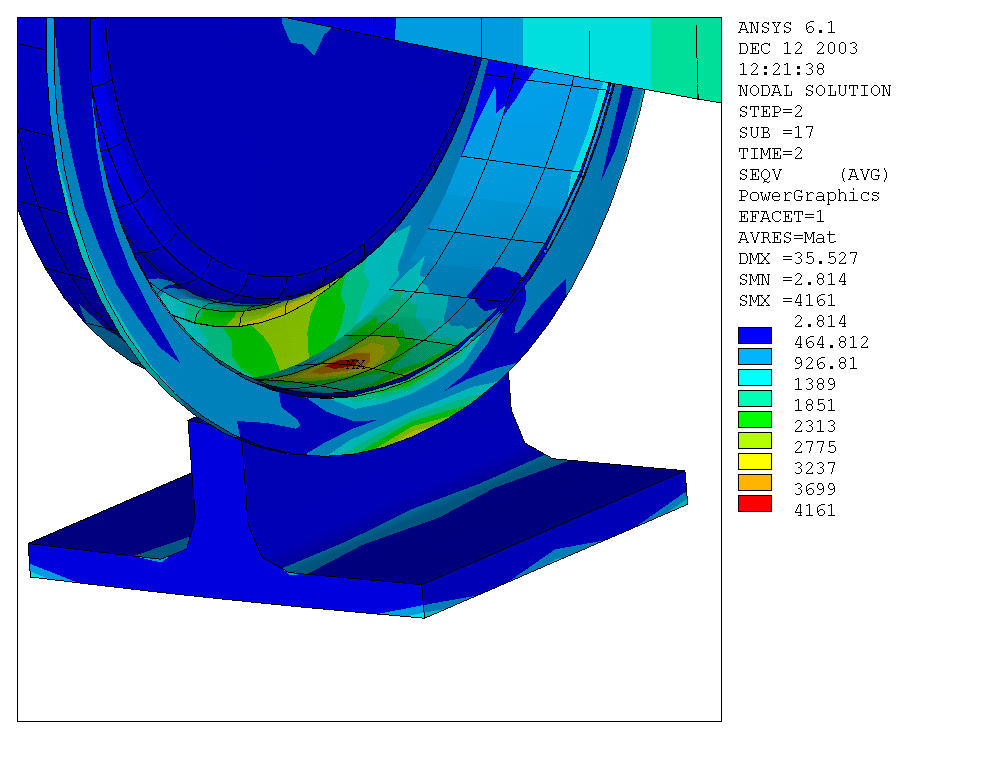Screen dimensions: 985x783
Task: Click the NODAL SOLUTION title text
Action: coord(814,91)
